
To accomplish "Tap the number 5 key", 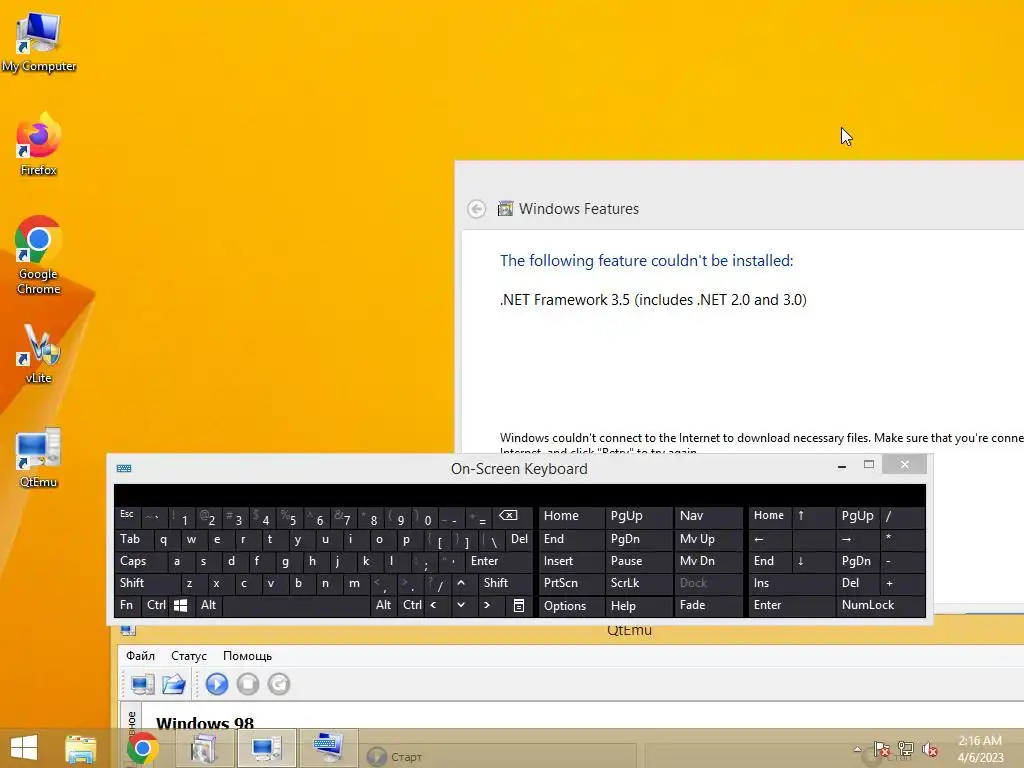I will pos(290,518).
